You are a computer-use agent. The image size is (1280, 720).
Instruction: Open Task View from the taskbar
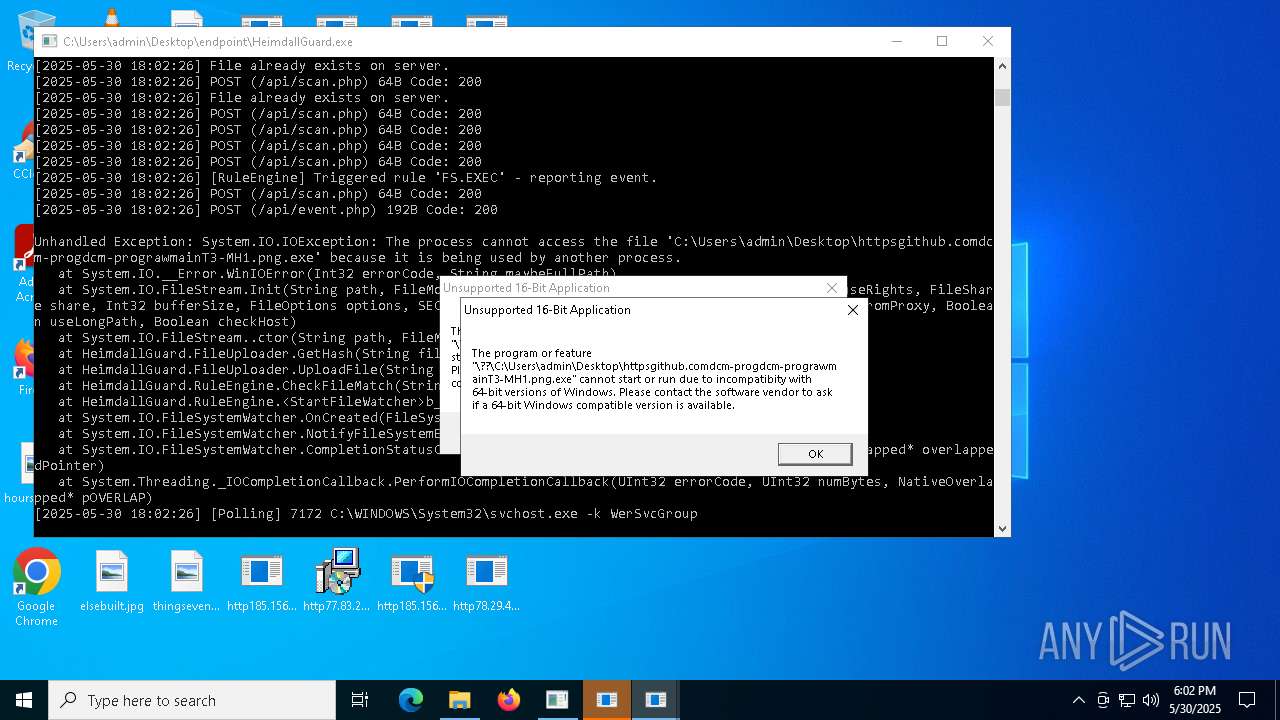tap(360, 700)
